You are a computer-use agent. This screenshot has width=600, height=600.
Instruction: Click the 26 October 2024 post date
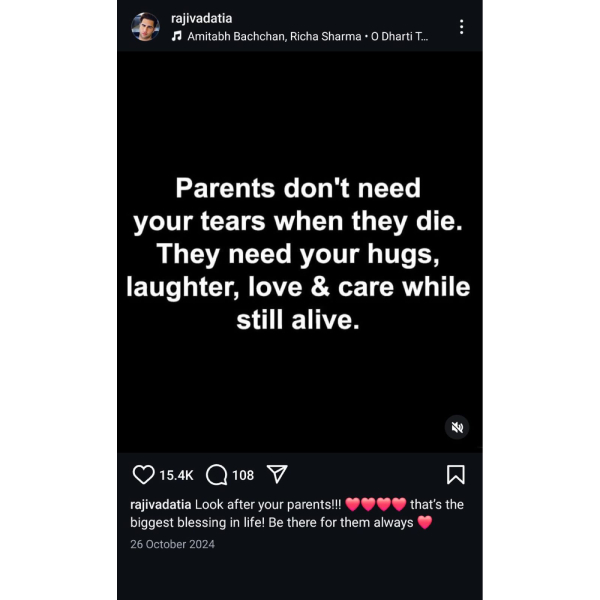click(x=173, y=544)
